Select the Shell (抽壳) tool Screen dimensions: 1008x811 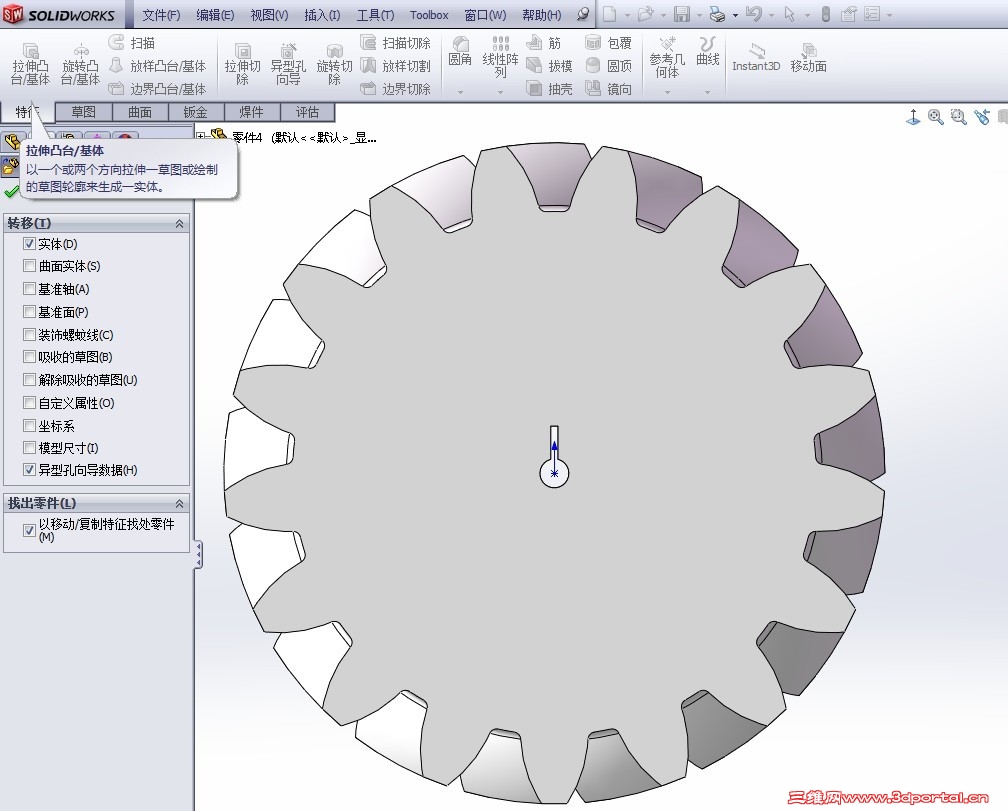pyautogui.click(x=549, y=89)
